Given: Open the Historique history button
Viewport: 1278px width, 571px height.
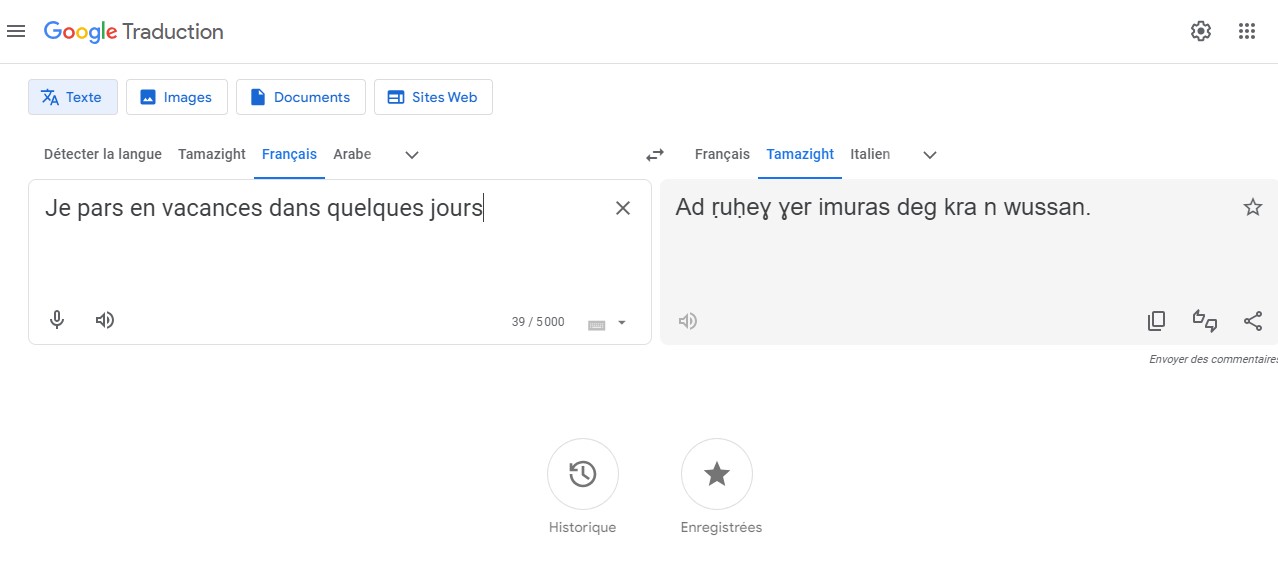Looking at the screenshot, I should pyautogui.click(x=583, y=474).
